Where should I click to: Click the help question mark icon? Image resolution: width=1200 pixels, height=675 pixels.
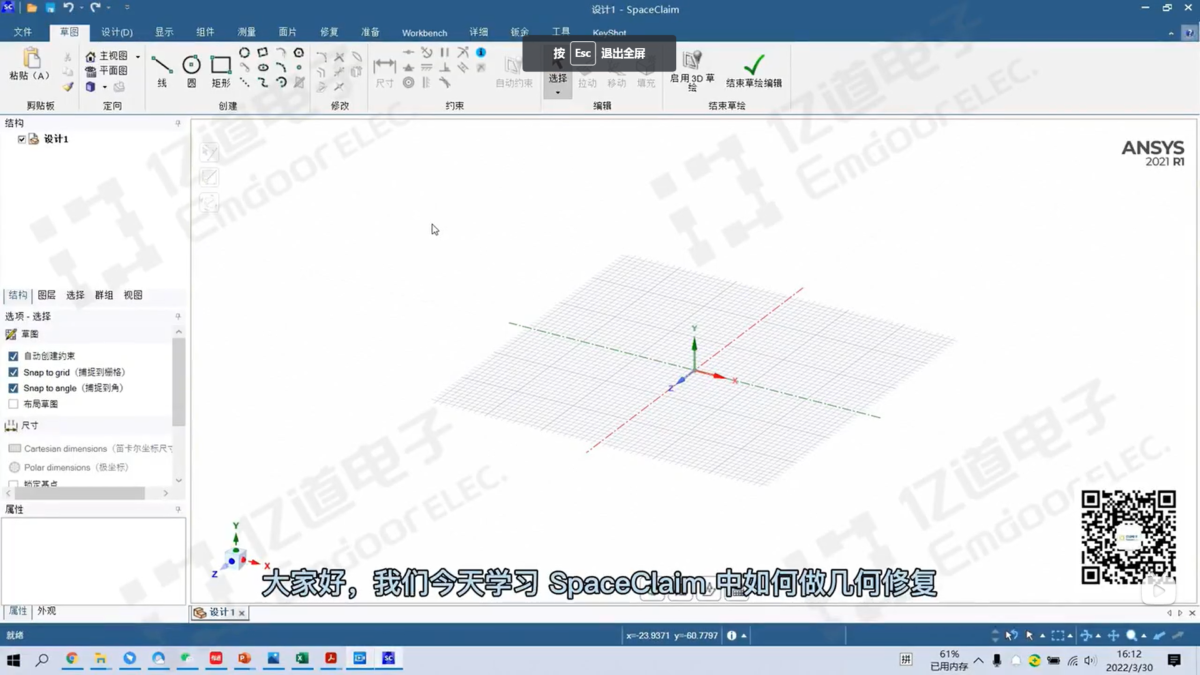pos(1189,33)
